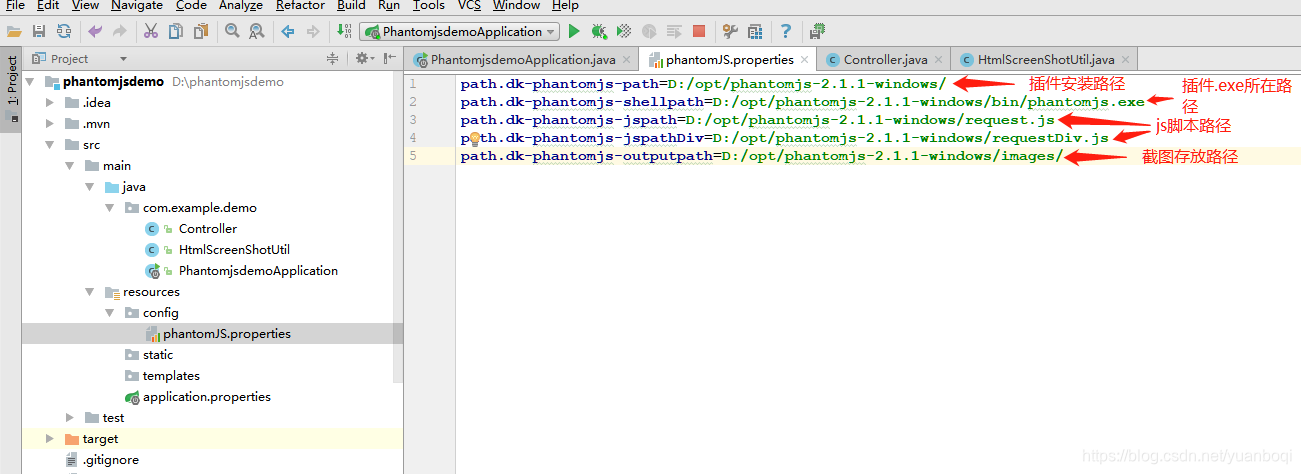Open the File menu

[15, 6]
